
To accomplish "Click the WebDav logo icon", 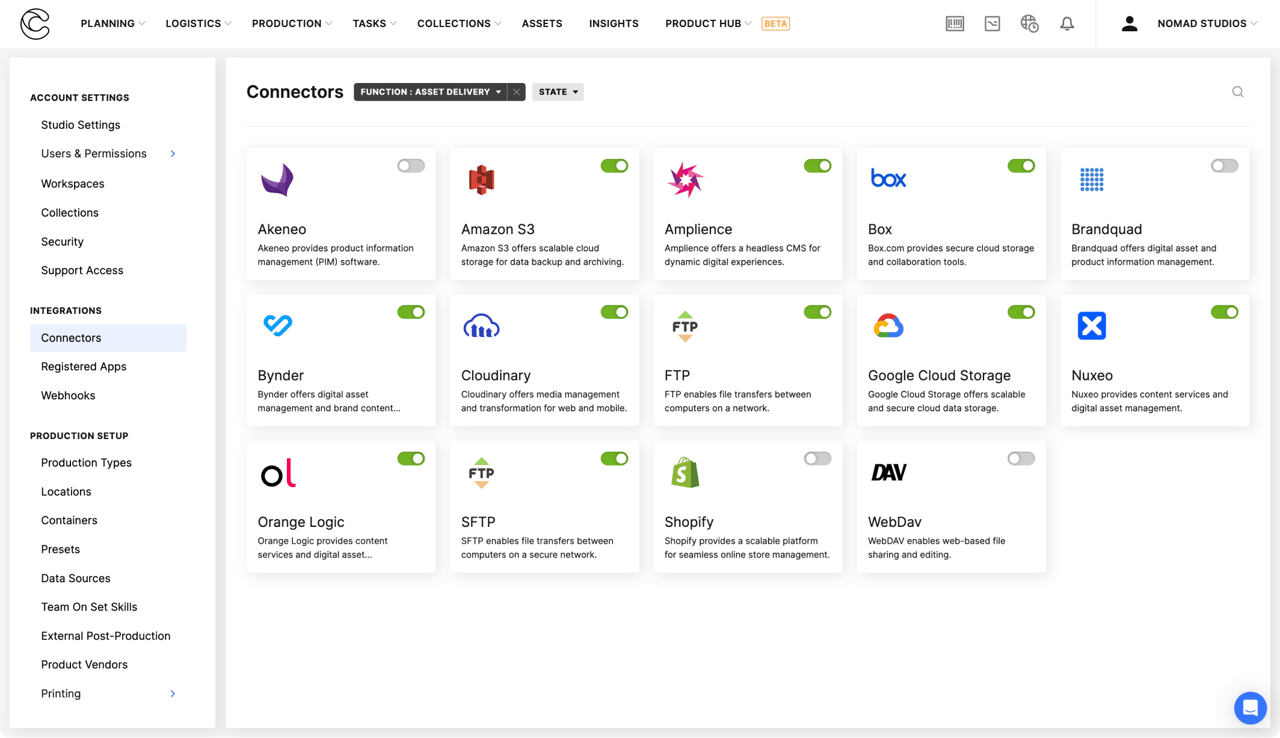I will coord(888,472).
